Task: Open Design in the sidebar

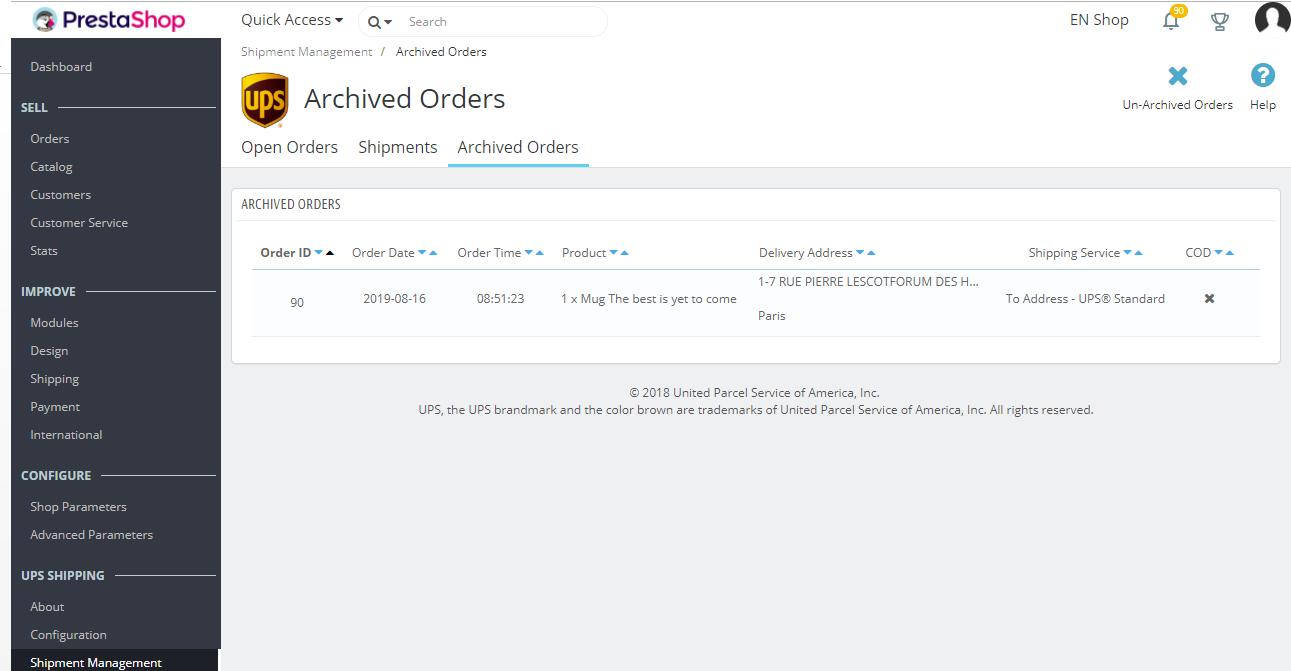Action: (x=49, y=351)
